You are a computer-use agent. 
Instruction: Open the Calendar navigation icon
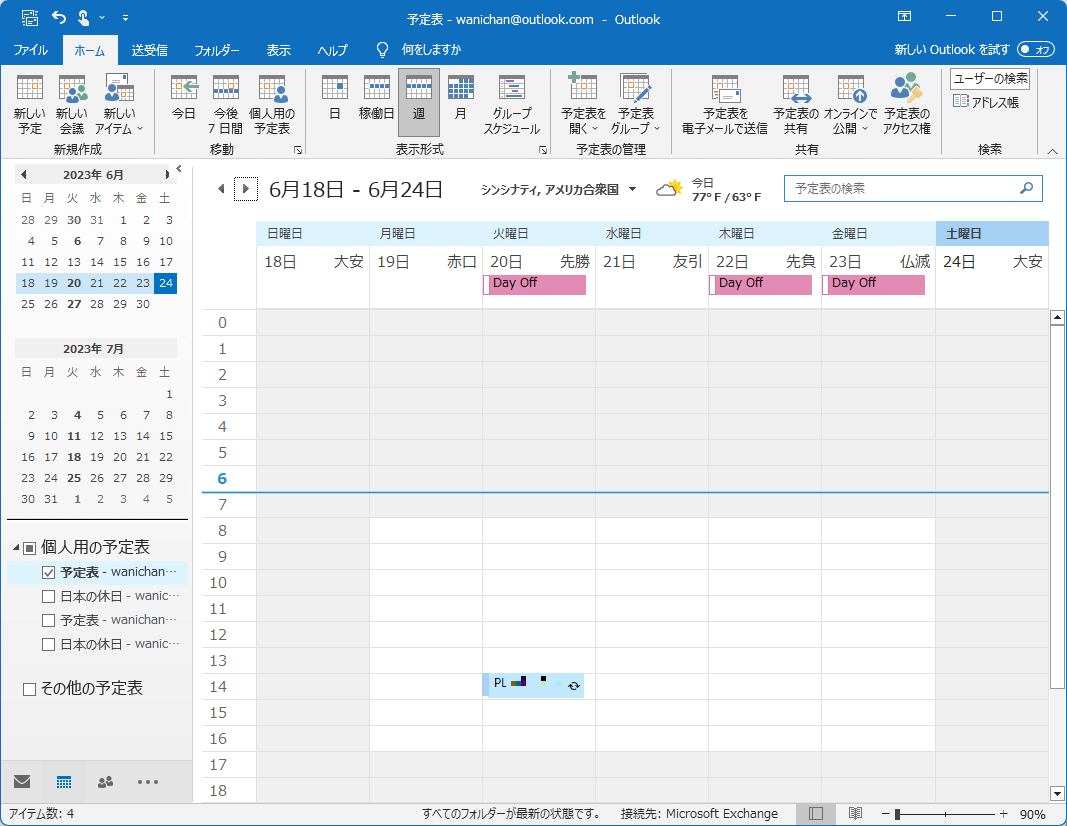(x=64, y=781)
